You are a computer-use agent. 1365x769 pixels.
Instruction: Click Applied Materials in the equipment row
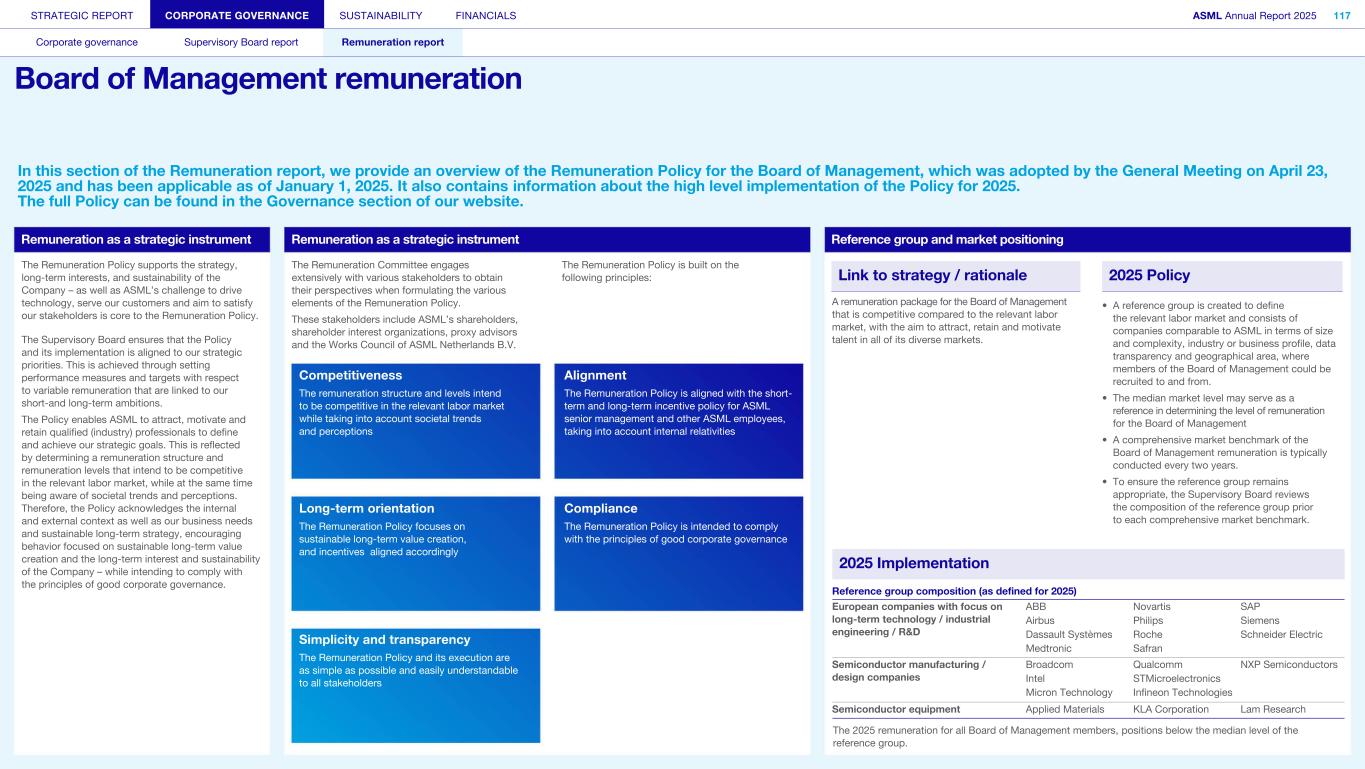click(1065, 709)
